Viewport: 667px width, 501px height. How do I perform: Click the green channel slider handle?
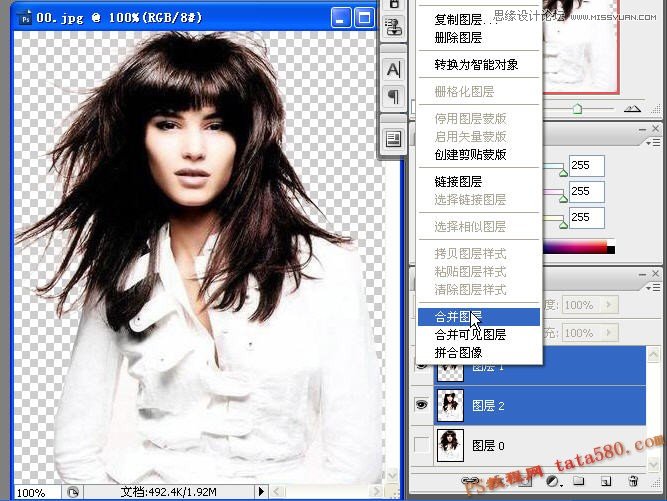[x=563, y=198]
